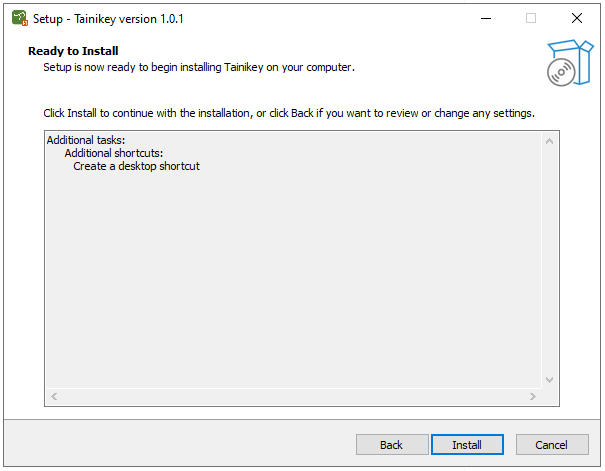
Task: Click the greyed-out maximize button
Action: click(x=531, y=18)
